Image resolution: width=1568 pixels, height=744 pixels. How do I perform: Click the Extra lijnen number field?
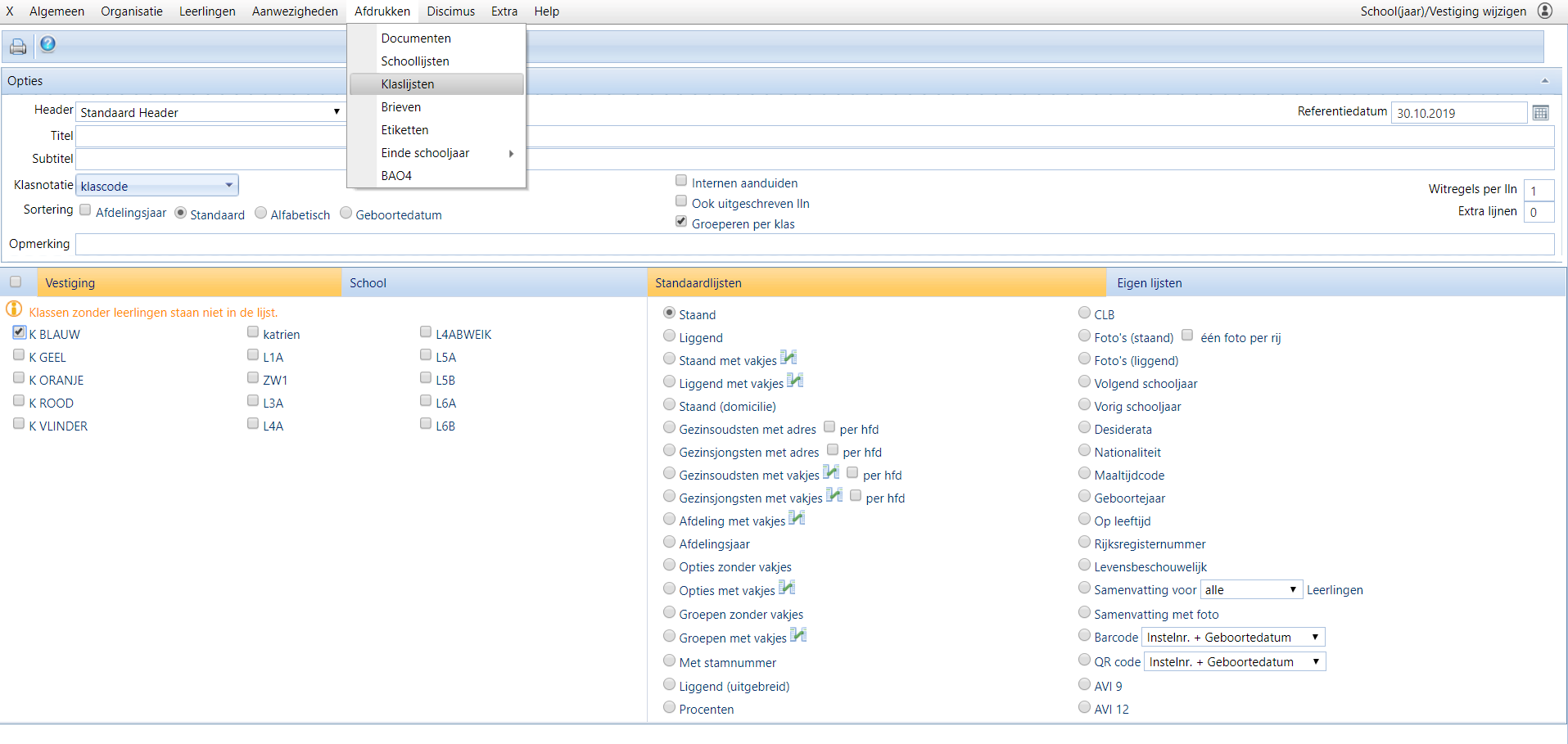1539,212
